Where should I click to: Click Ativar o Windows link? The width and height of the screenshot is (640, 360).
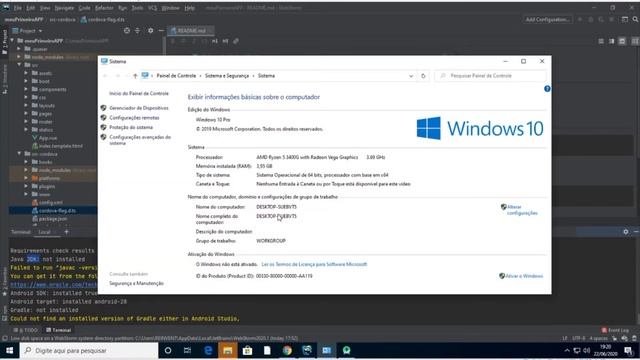524,276
